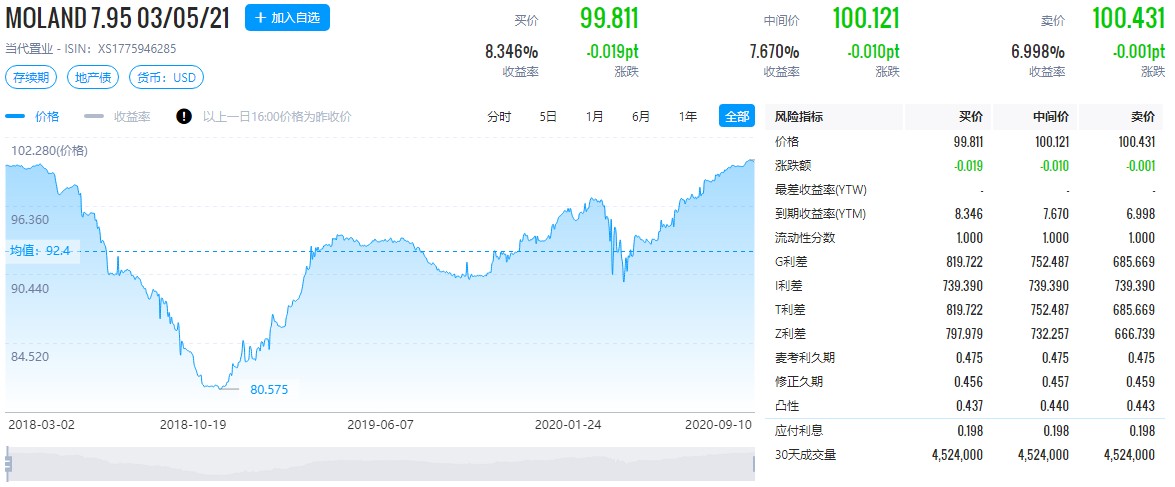This screenshot has height=487, width=1175.
Task: Click the 中间价 column header in table
Action: click(x=1051, y=117)
